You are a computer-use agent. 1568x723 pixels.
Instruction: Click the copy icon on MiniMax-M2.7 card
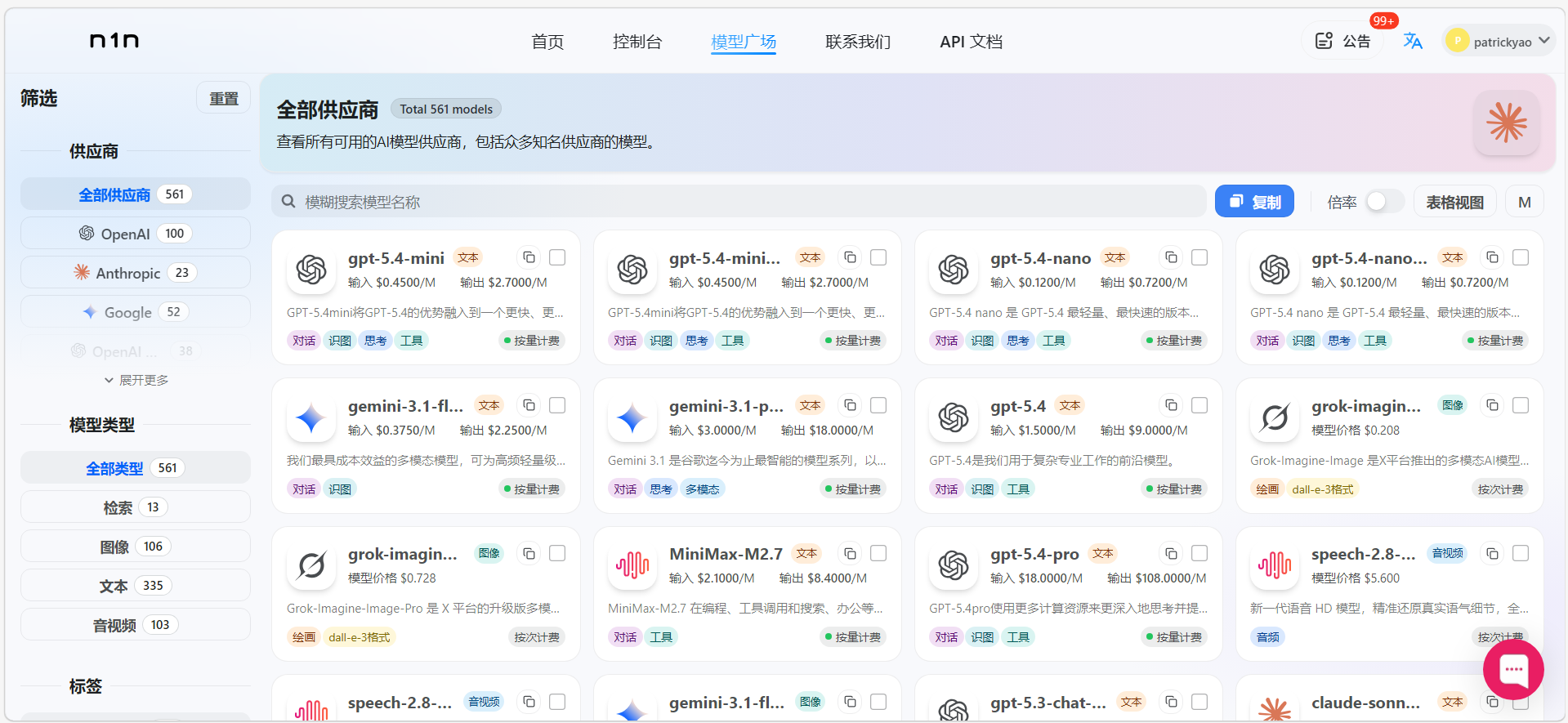pyautogui.click(x=850, y=554)
